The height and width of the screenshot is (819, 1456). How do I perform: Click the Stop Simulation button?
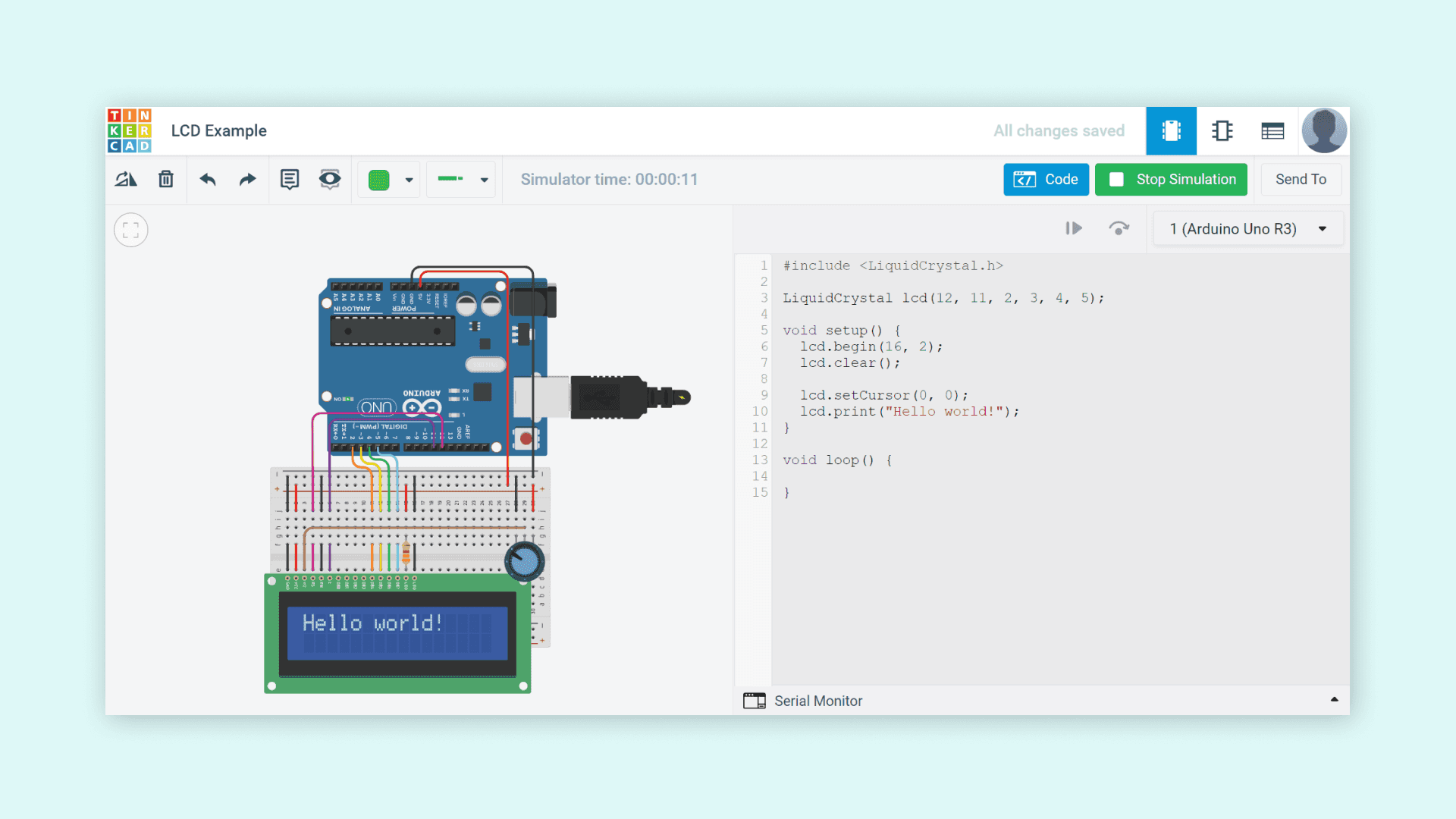(x=1171, y=180)
